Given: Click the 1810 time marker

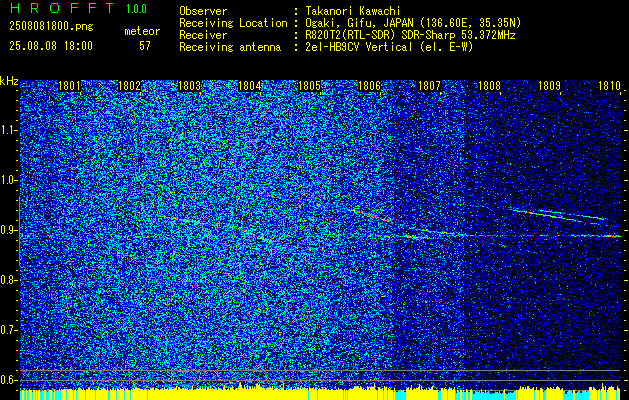Looking at the screenshot, I should (609, 86).
